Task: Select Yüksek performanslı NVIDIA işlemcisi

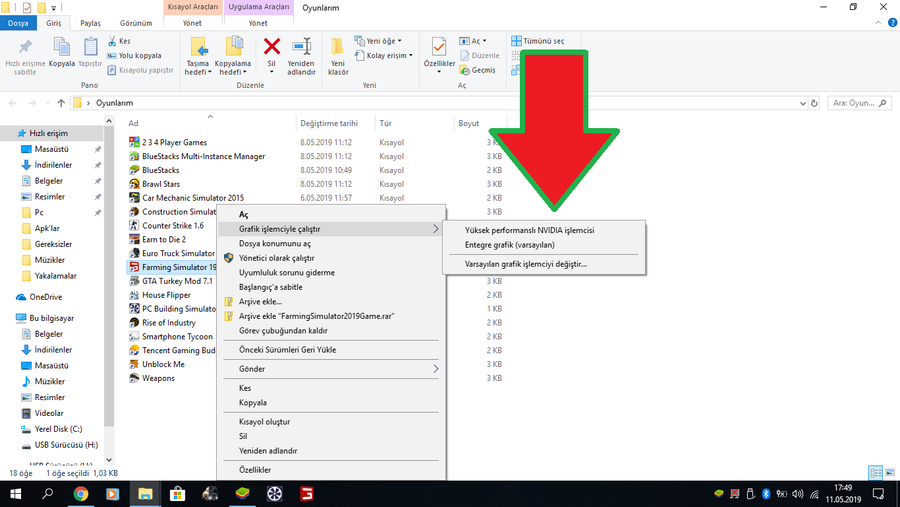Action: click(530, 230)
